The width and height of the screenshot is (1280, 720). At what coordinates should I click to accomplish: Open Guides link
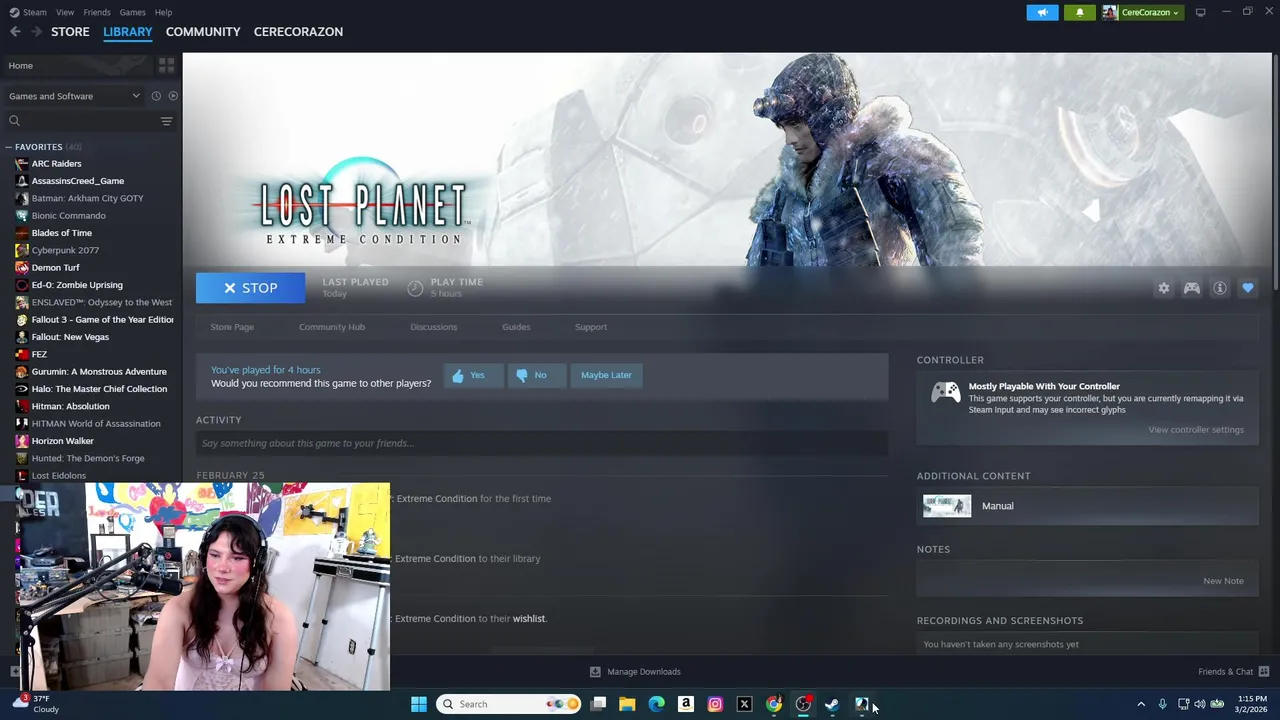coord(516,327)
